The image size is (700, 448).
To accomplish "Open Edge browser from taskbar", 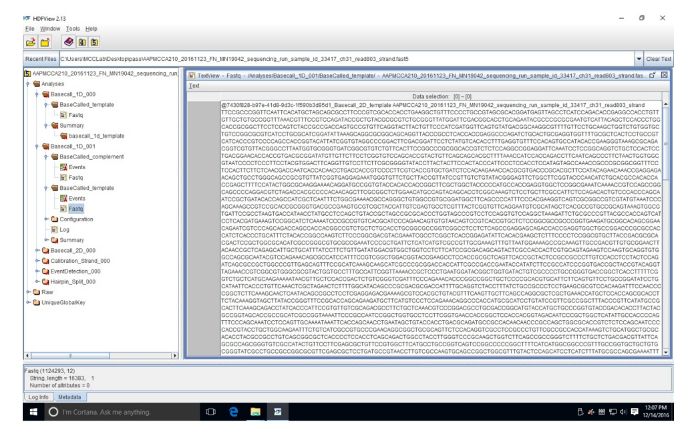I will point(233,412).
